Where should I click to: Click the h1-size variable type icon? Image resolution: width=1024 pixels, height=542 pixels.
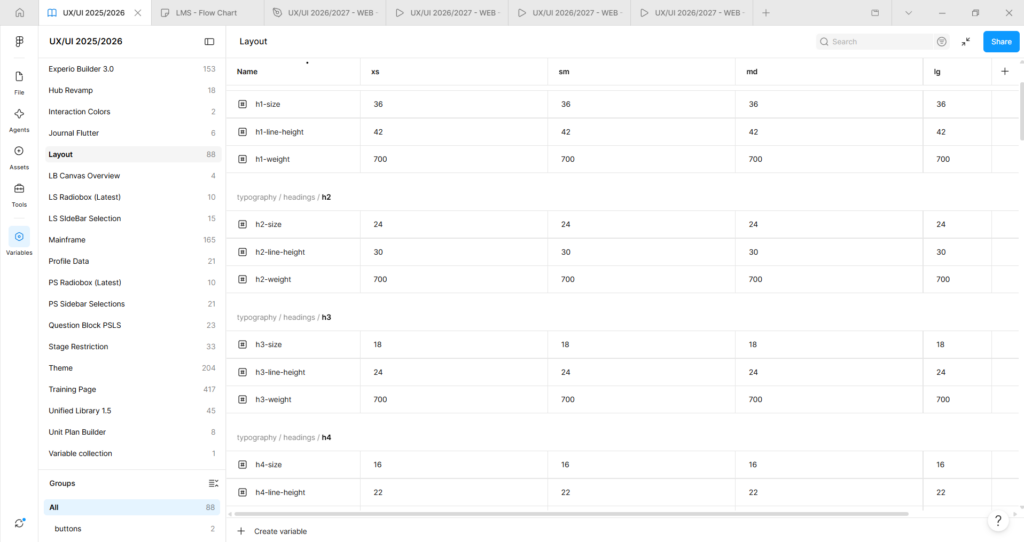pos(242,104)
